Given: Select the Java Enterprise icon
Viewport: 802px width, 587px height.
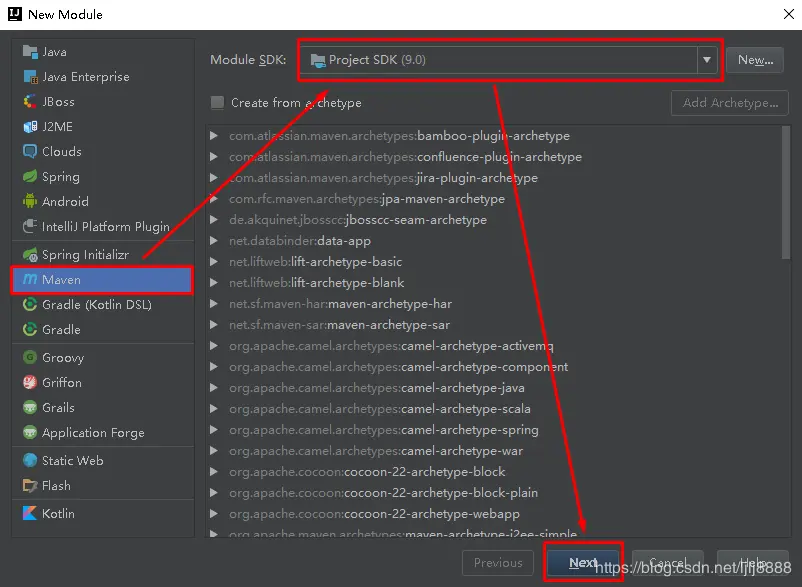Looking at the screenshot, I should coord(30,77).
